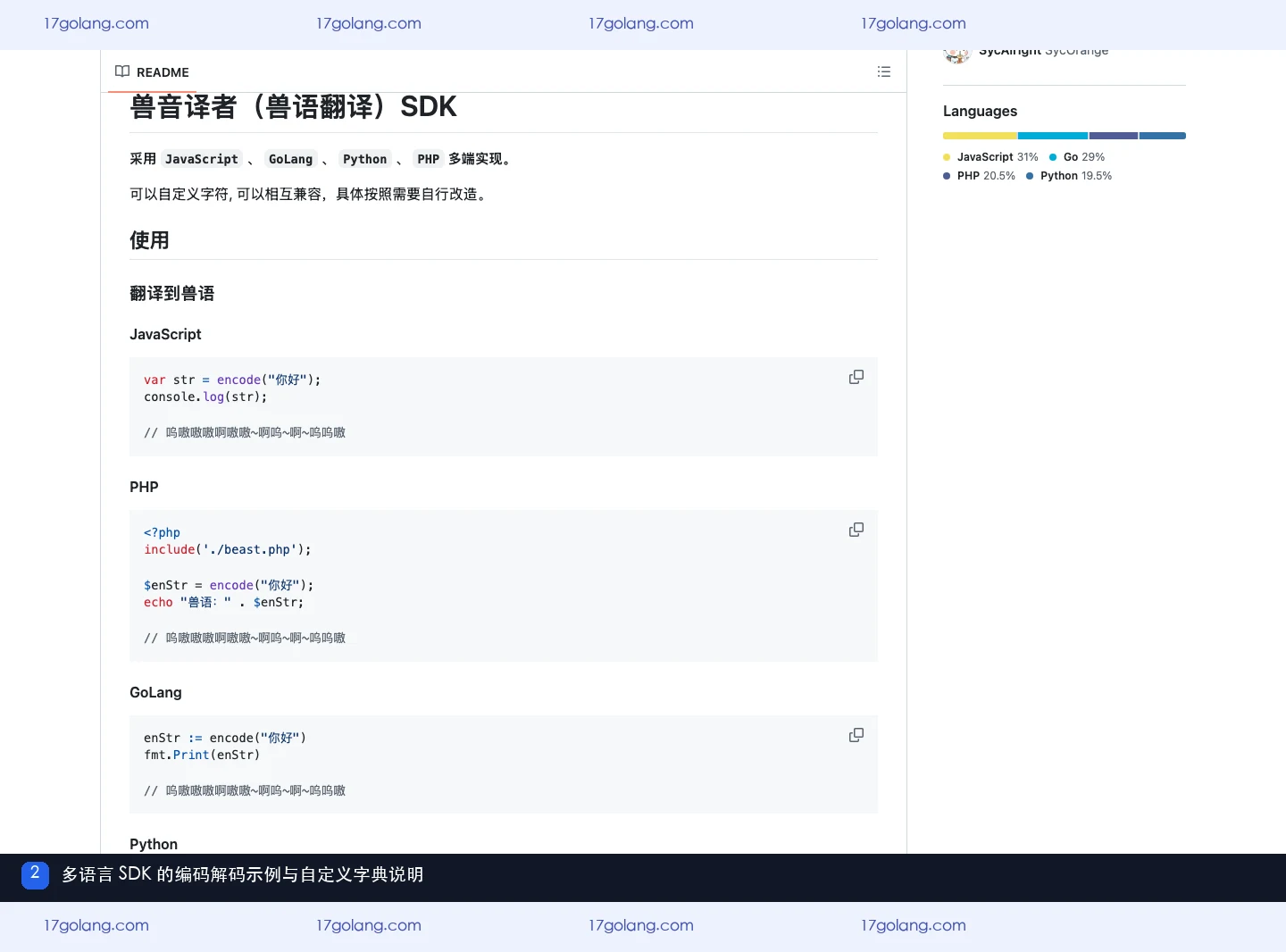Screen dimensions: 1286x952
Task: Click the PHP section heading
Action: click(x=144, y=487)
